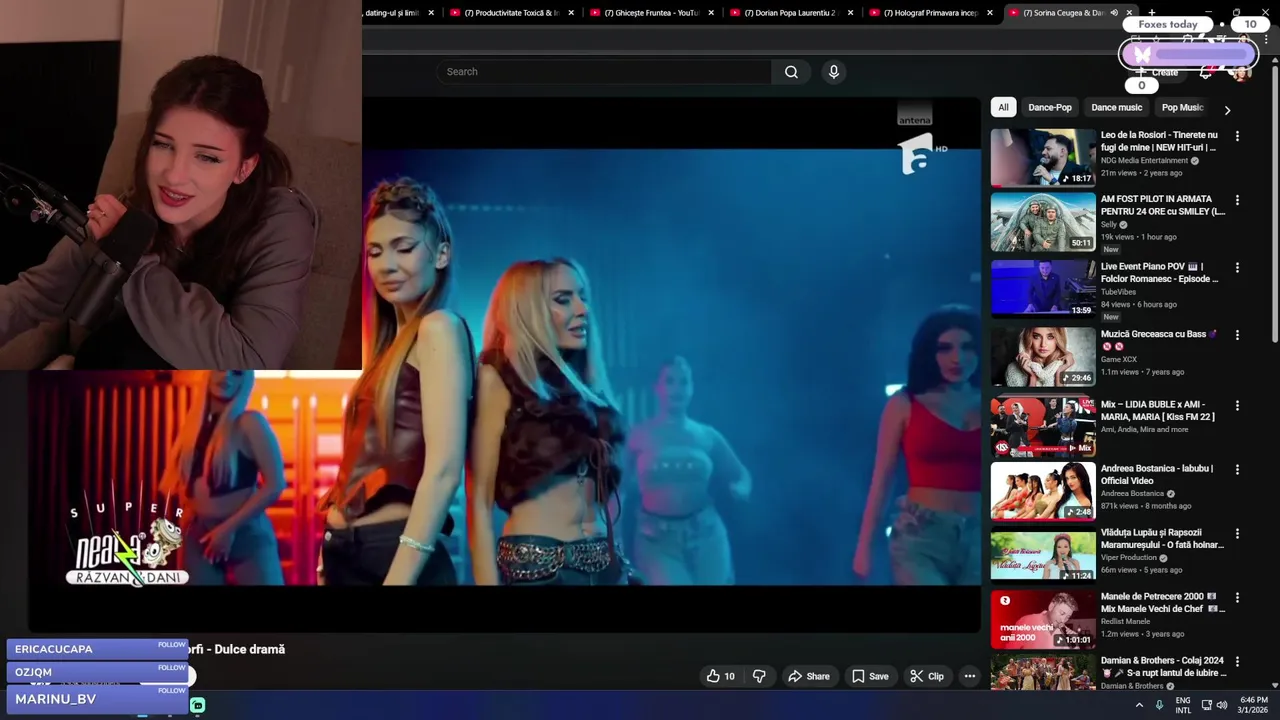Click the taskbar microphone tray icon
The height and width of the screenshot is (720, 1280).
[x=1159, y=705]
